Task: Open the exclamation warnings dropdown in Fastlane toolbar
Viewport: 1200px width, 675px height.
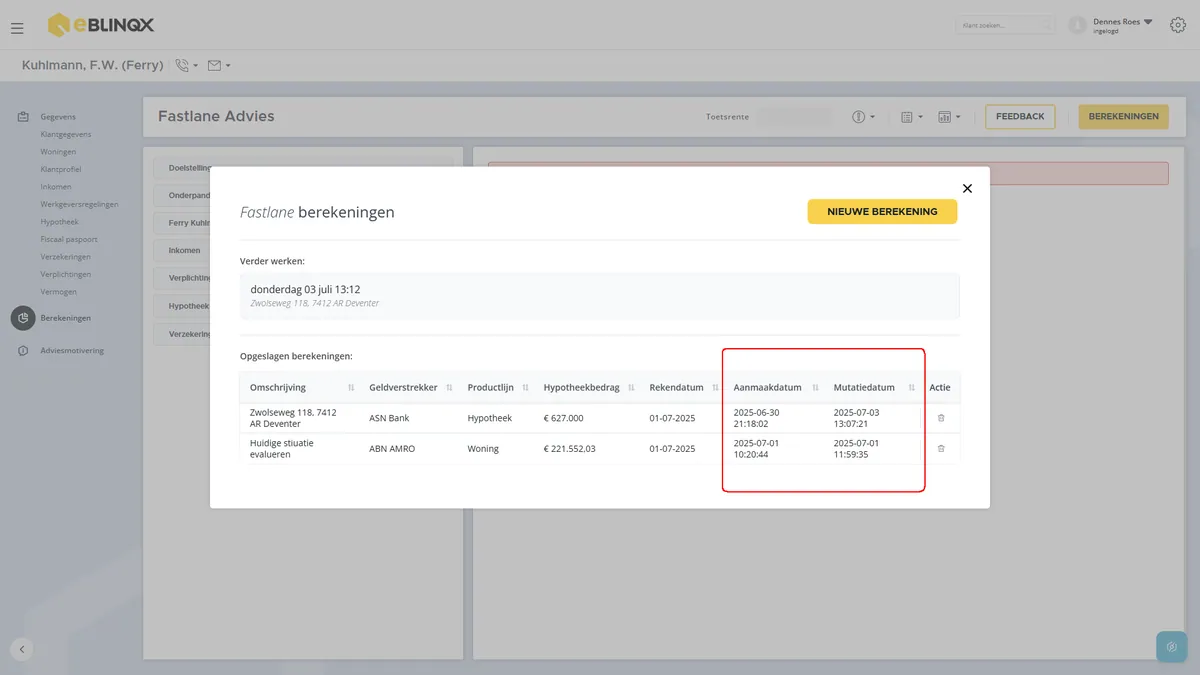Action: tap(864, 117)
